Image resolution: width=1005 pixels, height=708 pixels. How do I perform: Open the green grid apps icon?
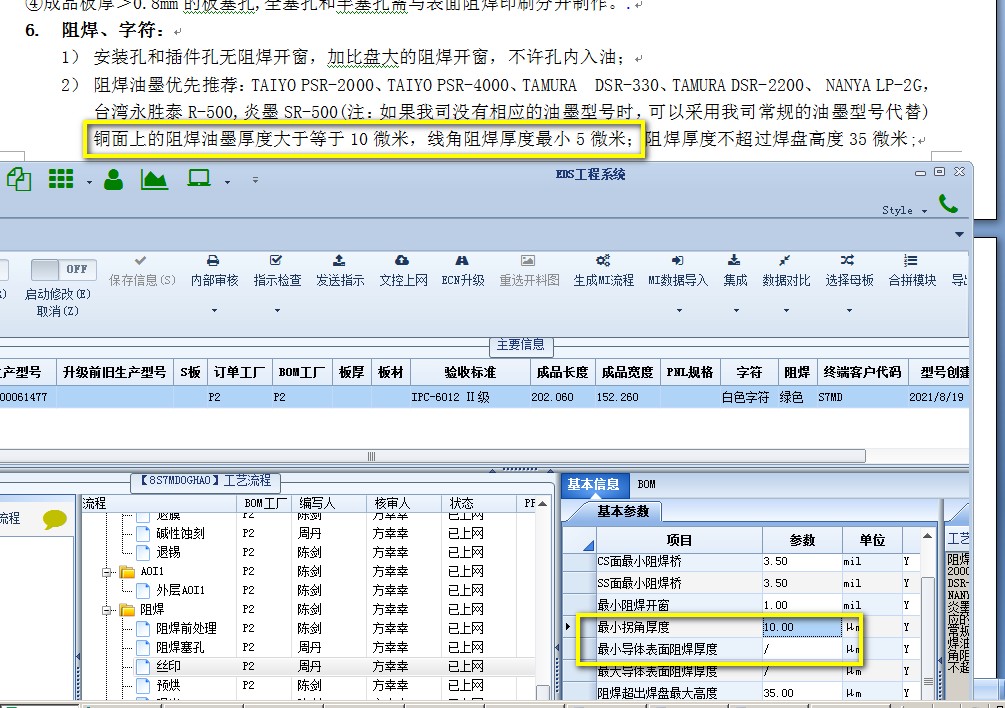click(x=61, y=179)
